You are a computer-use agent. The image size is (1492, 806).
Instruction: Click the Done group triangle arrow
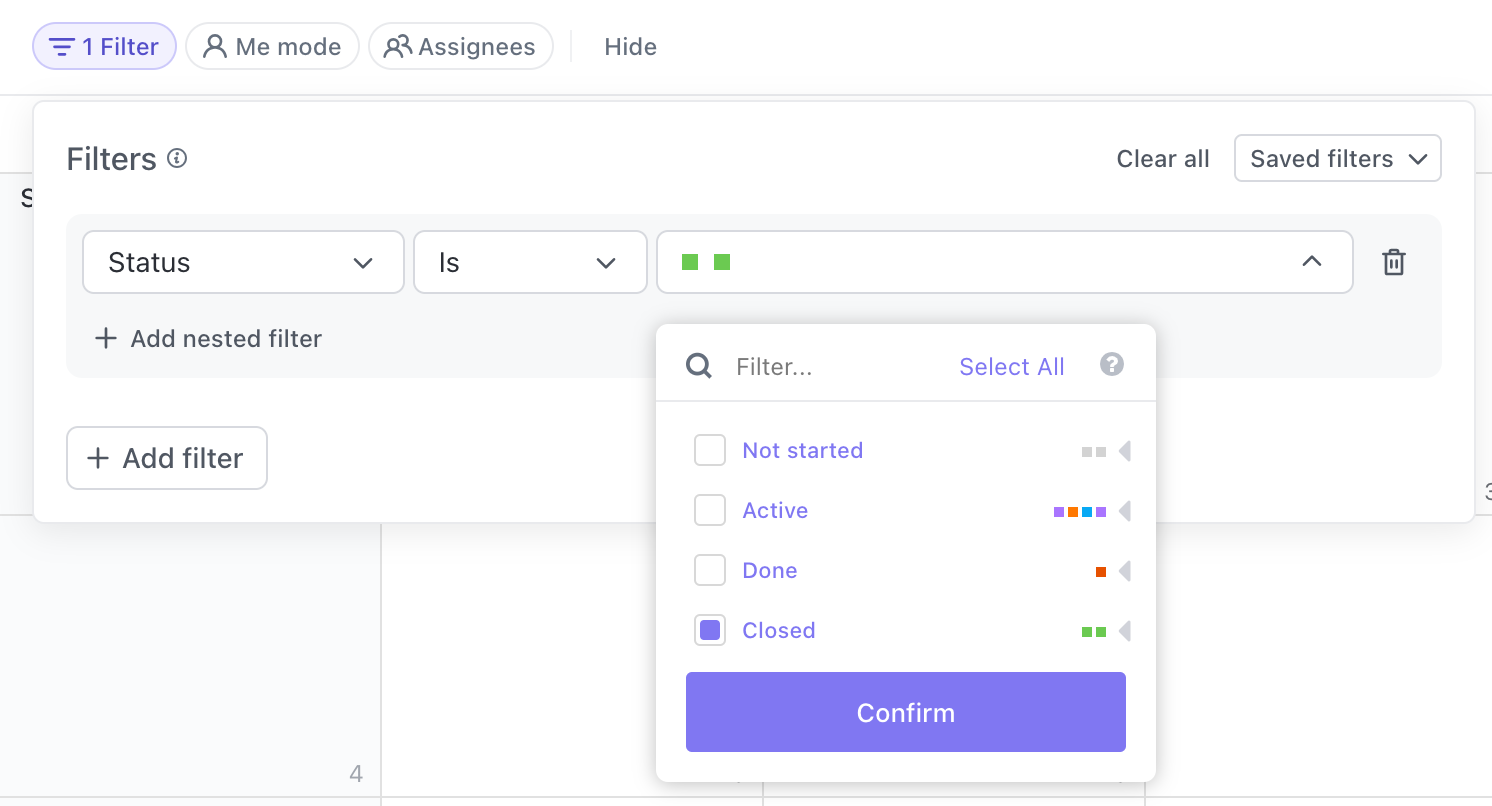click(x=1125, y=571)
